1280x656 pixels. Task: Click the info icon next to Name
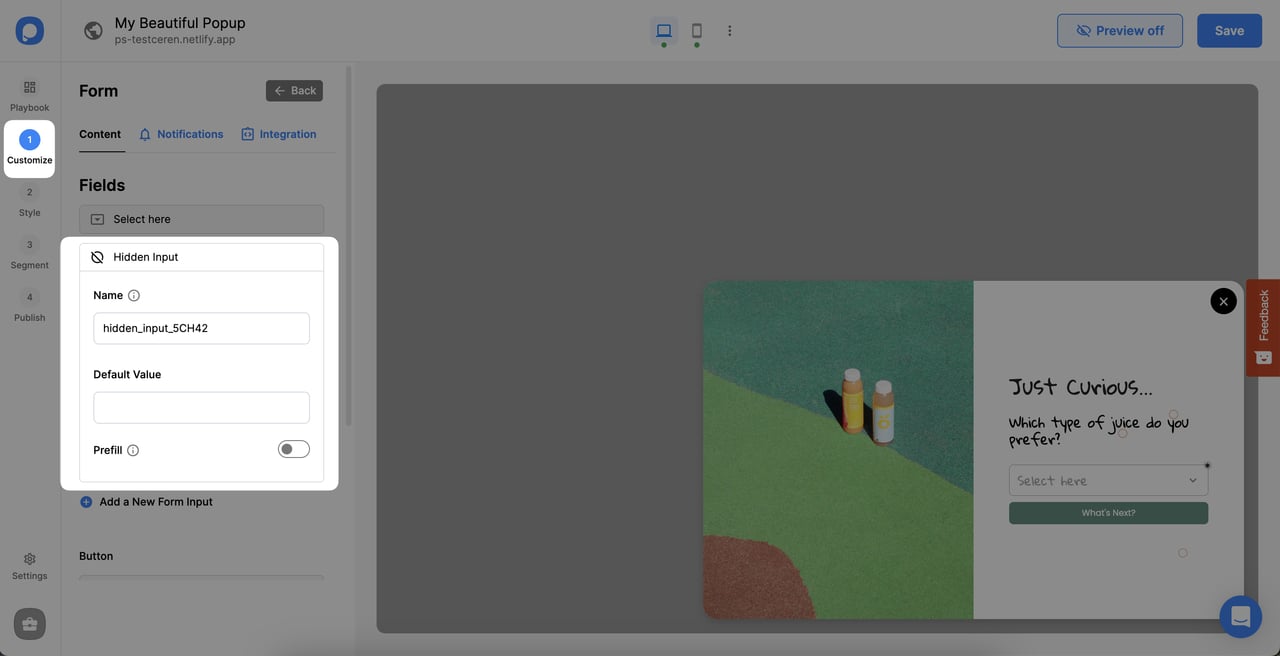(x=135, y=295)
